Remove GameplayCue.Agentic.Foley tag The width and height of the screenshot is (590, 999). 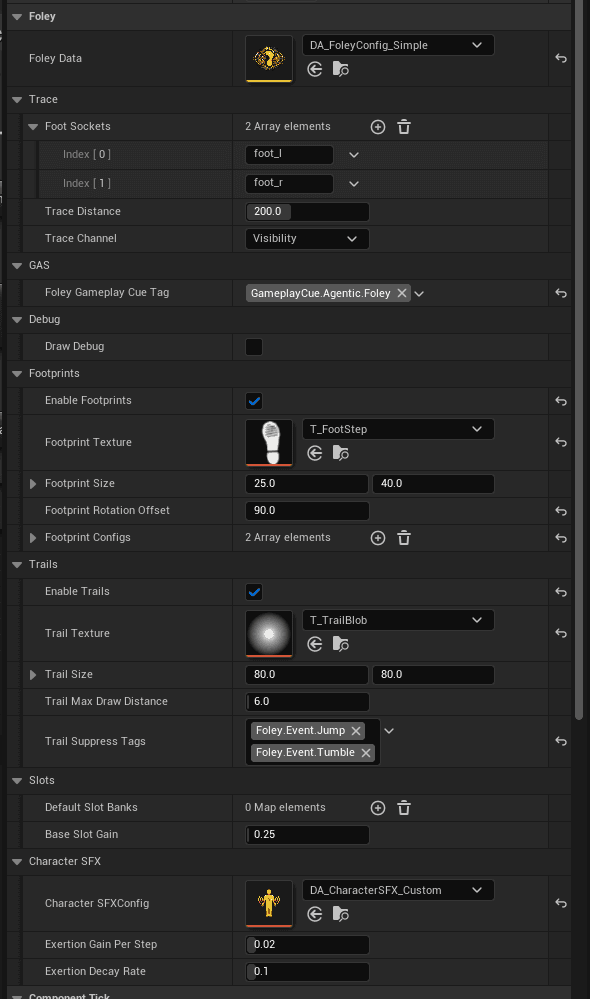pos(401,293)
